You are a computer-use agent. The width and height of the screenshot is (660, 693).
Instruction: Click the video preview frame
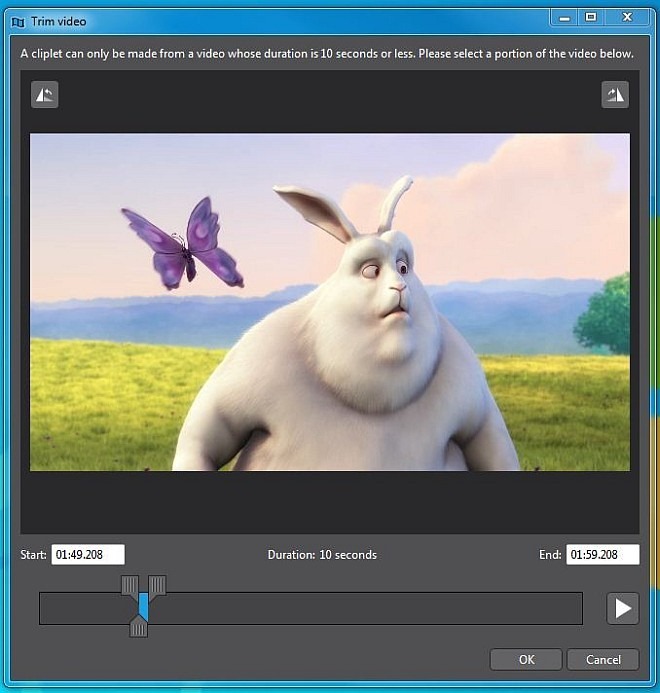point(330,302)
